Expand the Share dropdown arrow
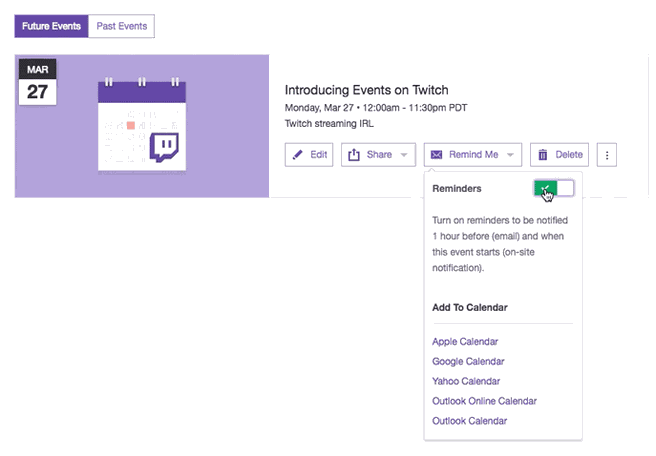The width and height of the screenshot is (656, 456). click(x=404, y=155)
